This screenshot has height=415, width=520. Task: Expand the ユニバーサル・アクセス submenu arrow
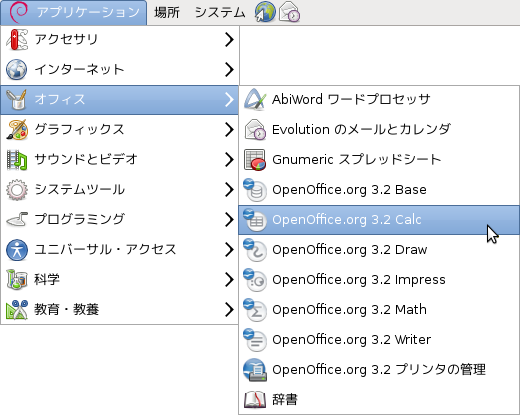(229, 249)
